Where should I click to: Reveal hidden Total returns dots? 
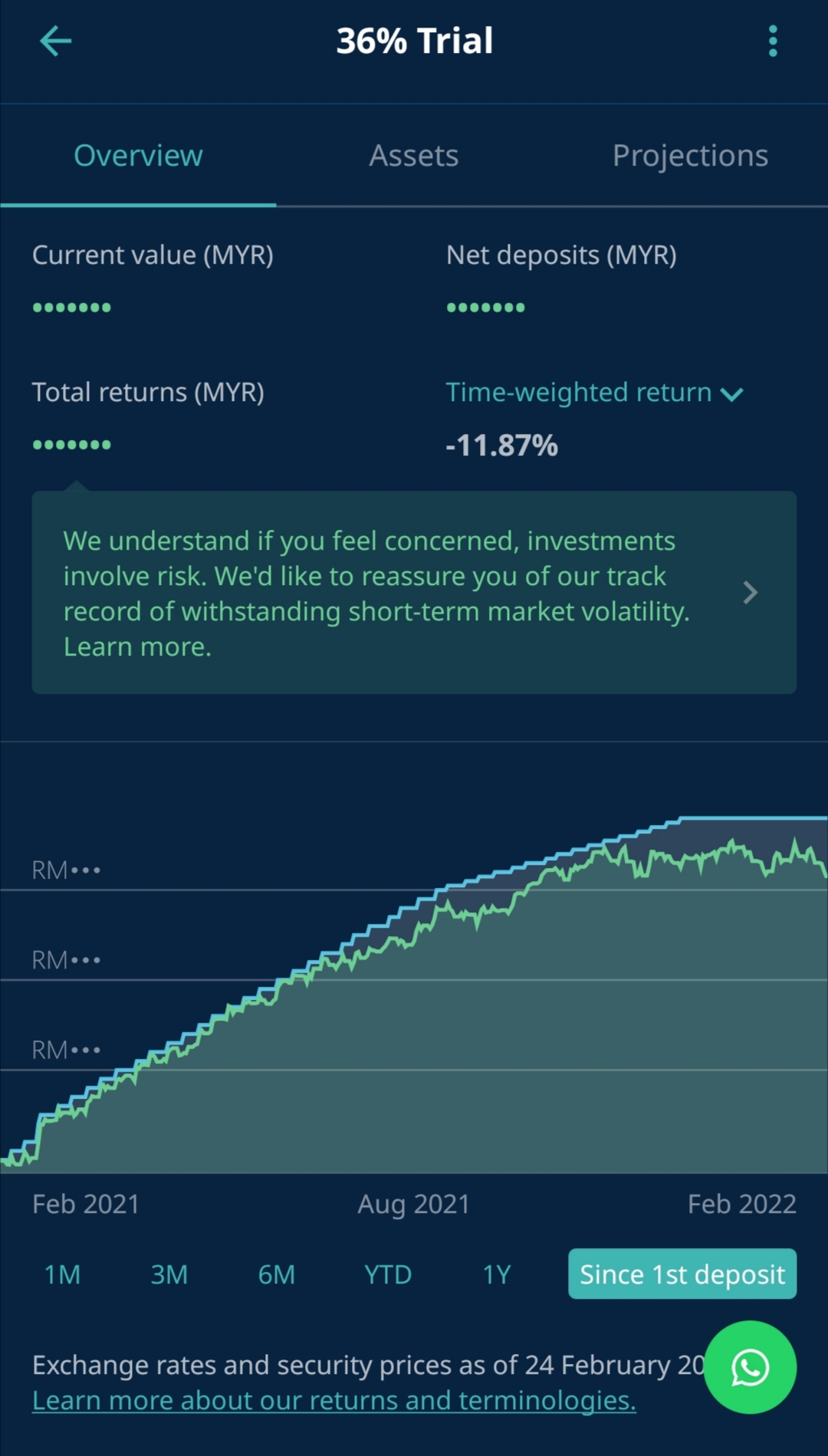point(72,445)
